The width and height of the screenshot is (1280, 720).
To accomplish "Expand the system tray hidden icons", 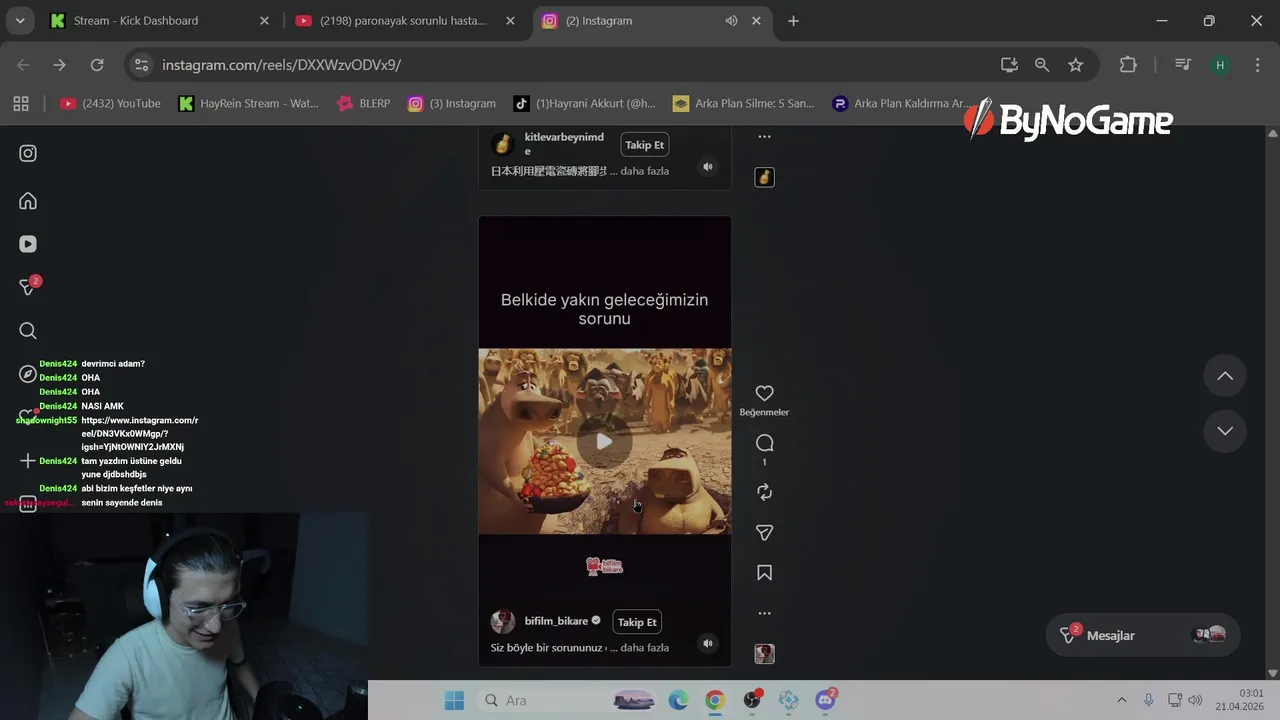I will pyautogui.click(x=1122, y=700).
